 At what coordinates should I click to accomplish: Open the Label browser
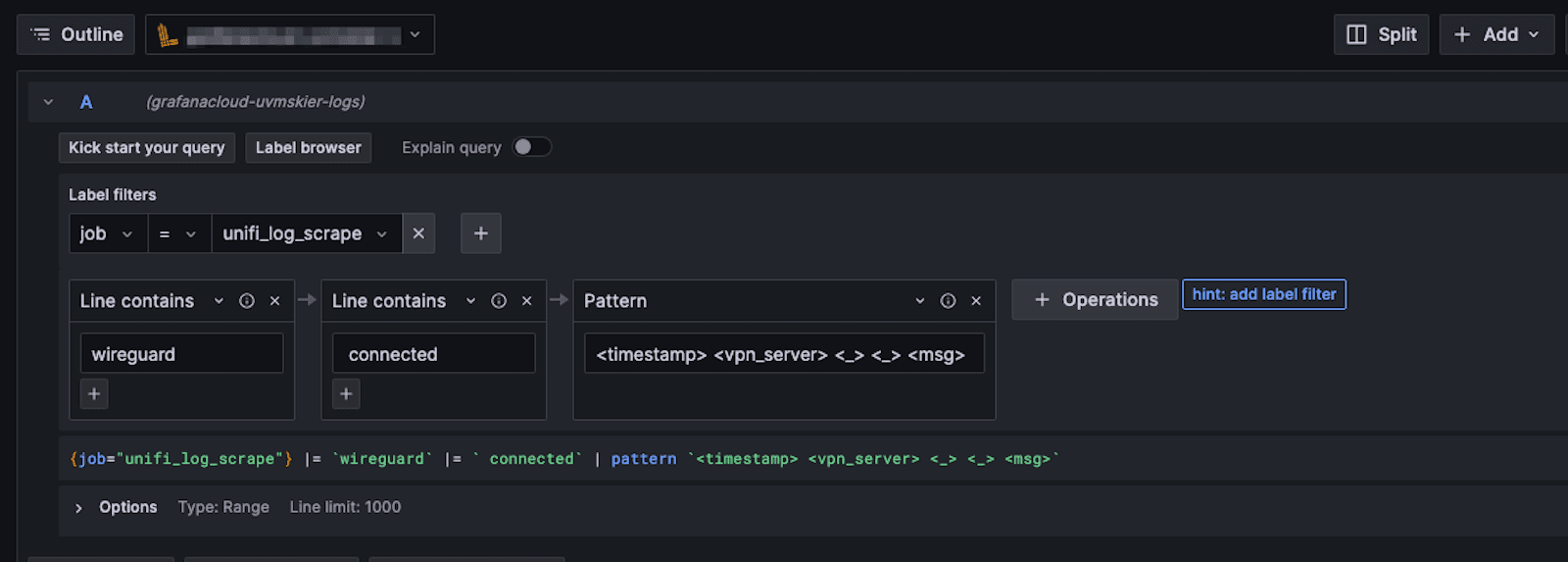click(x=308, y=147)
